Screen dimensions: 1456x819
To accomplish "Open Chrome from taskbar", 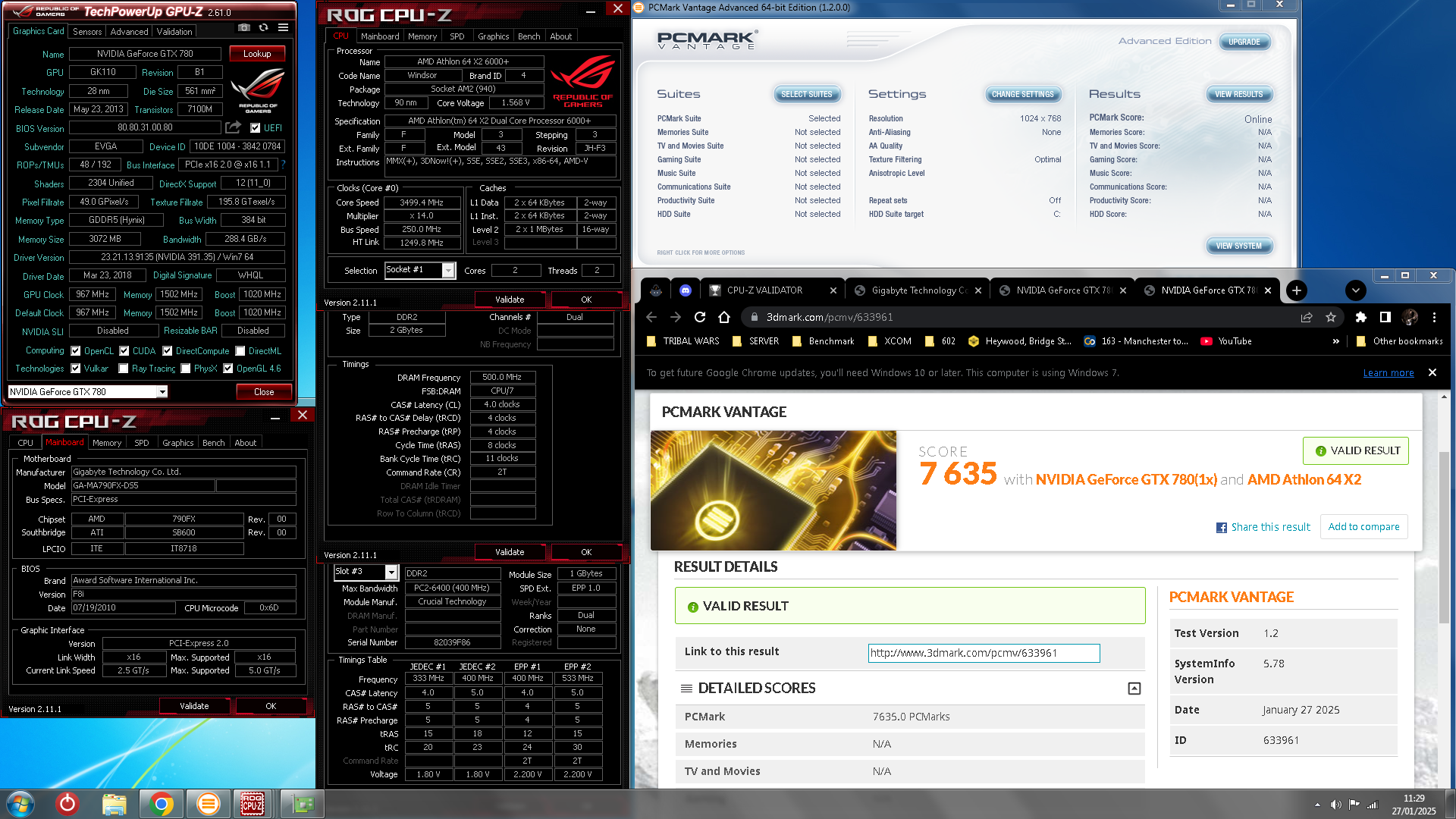I will pyautogui.click(x=161, y=804).
